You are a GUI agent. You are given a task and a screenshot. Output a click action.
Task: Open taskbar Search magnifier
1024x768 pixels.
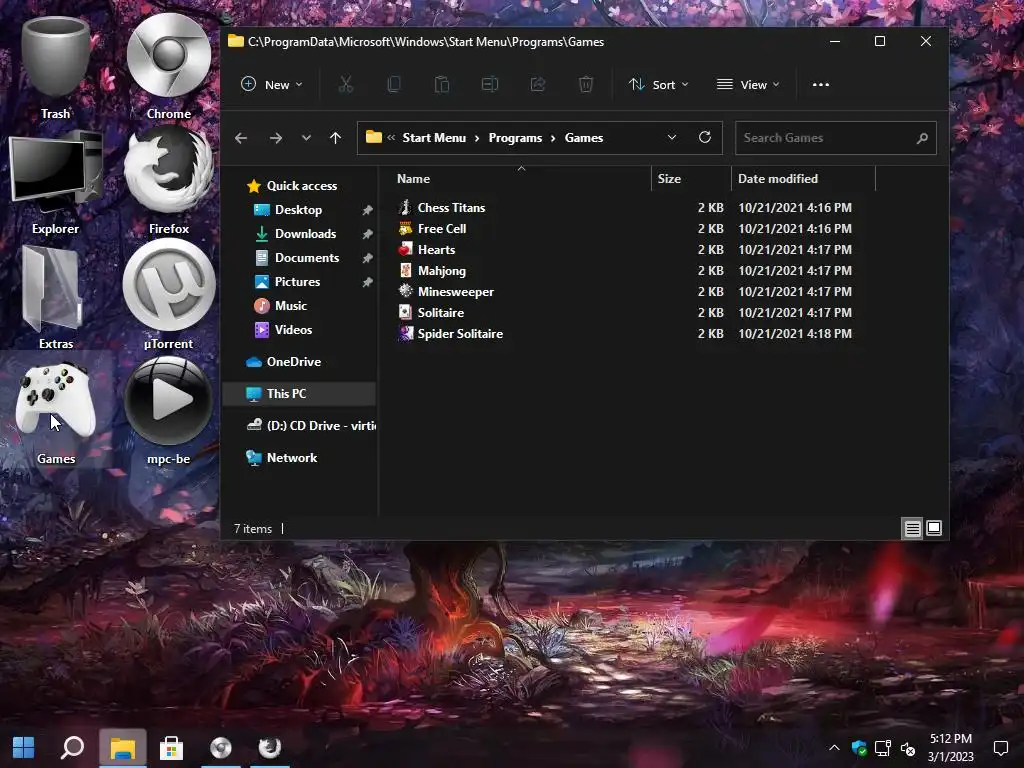tap(72, 747)
